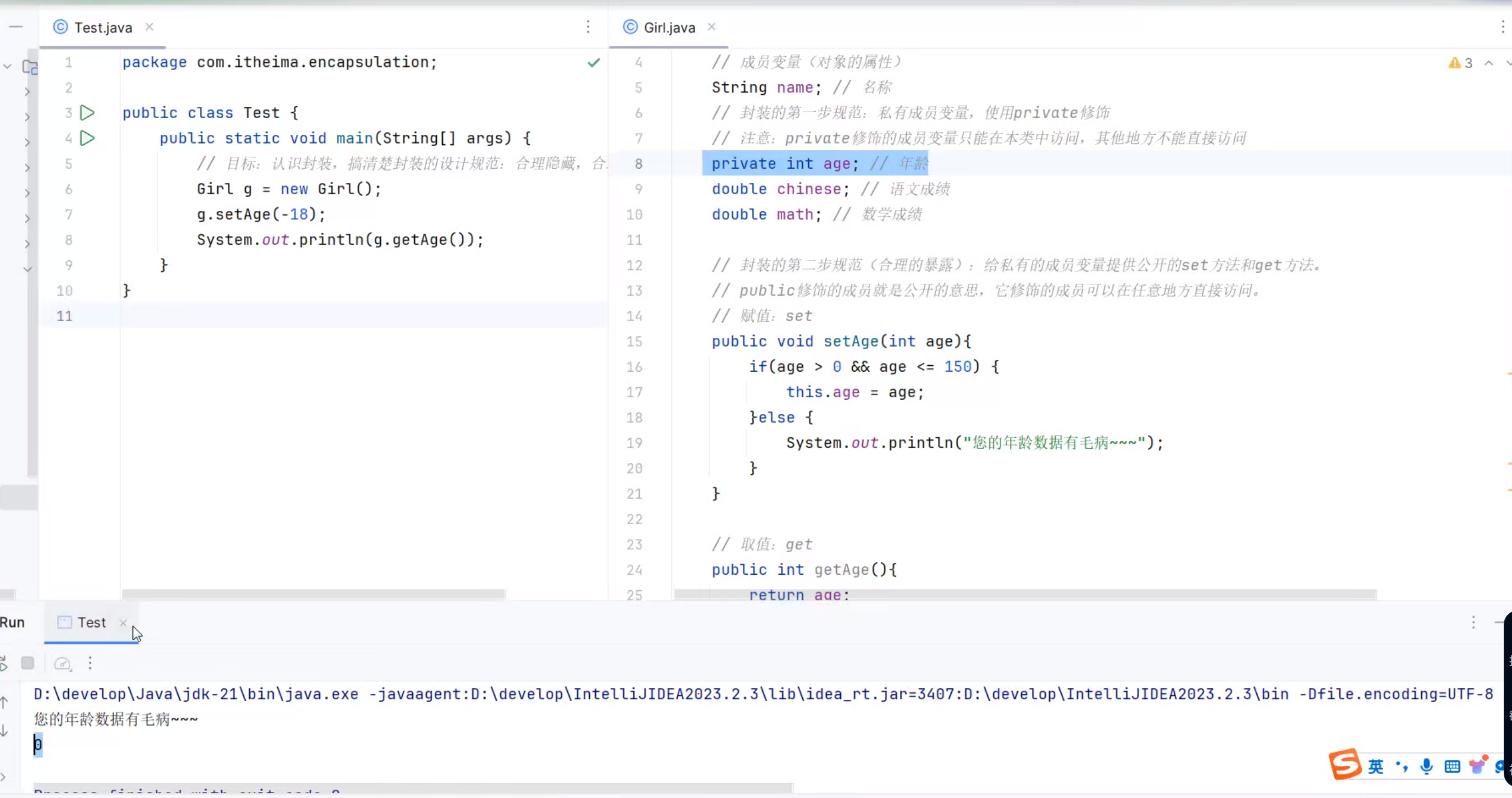Collapse the expanded gutter fold arrow on line 9
The image size is (1512, 798).
pyautogui.click(x=27, y=268)
